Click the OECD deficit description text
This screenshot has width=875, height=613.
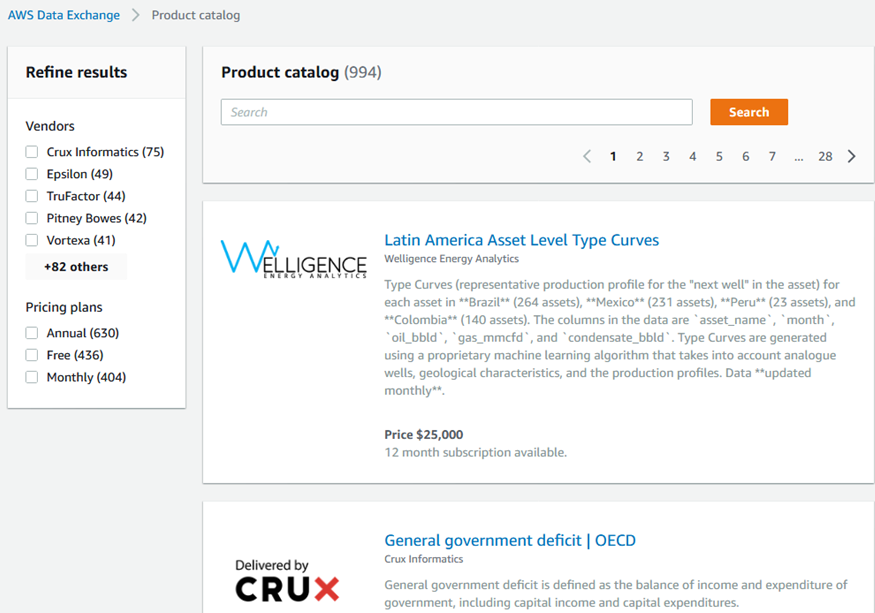point(616,593)
